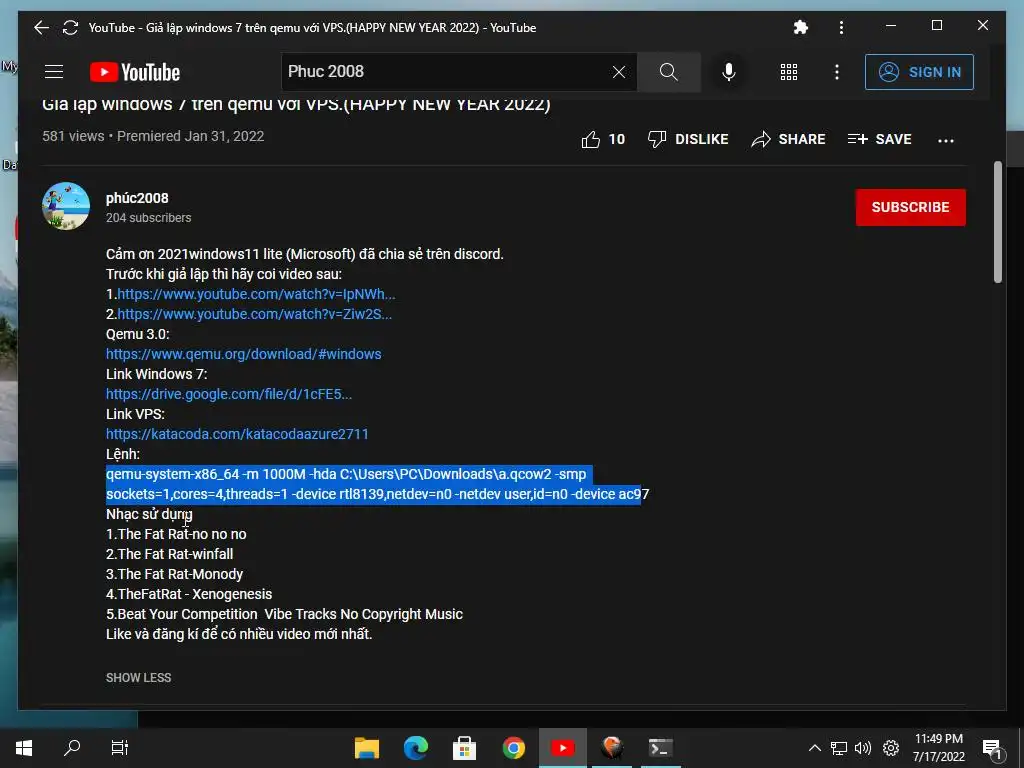The height and width of the screenshot is (768, 1024).
Task: Open taskbar search
Action: 72,748
